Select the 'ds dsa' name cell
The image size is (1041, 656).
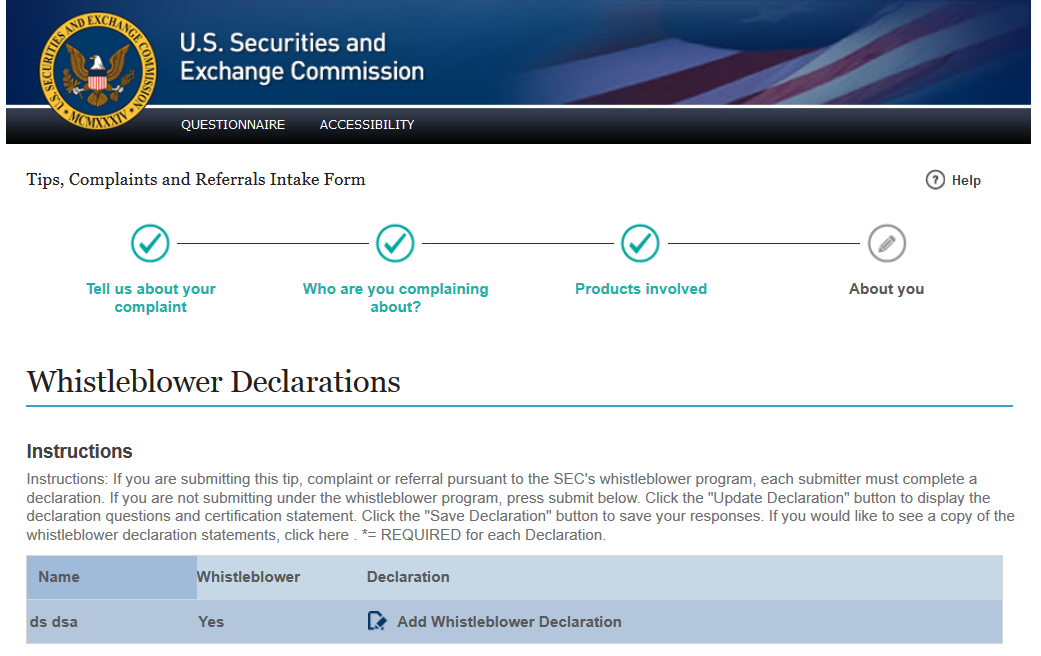tap(54, 622)
